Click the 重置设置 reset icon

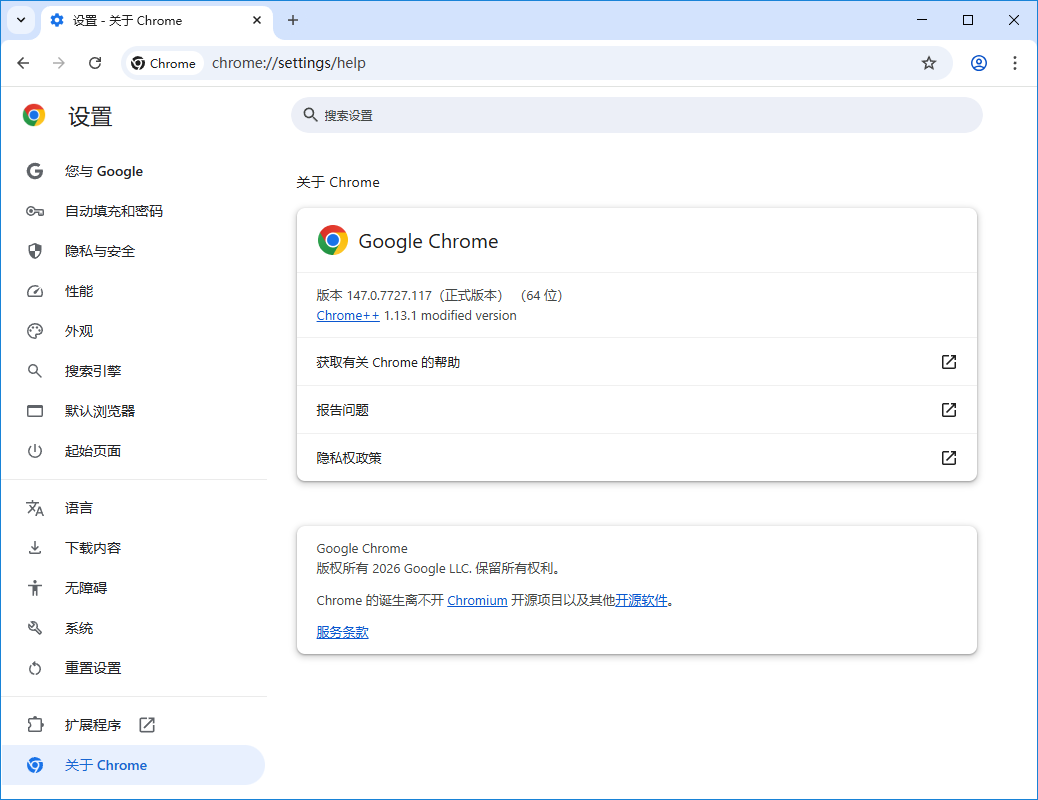pyautogui.click(x=35, y=668)
